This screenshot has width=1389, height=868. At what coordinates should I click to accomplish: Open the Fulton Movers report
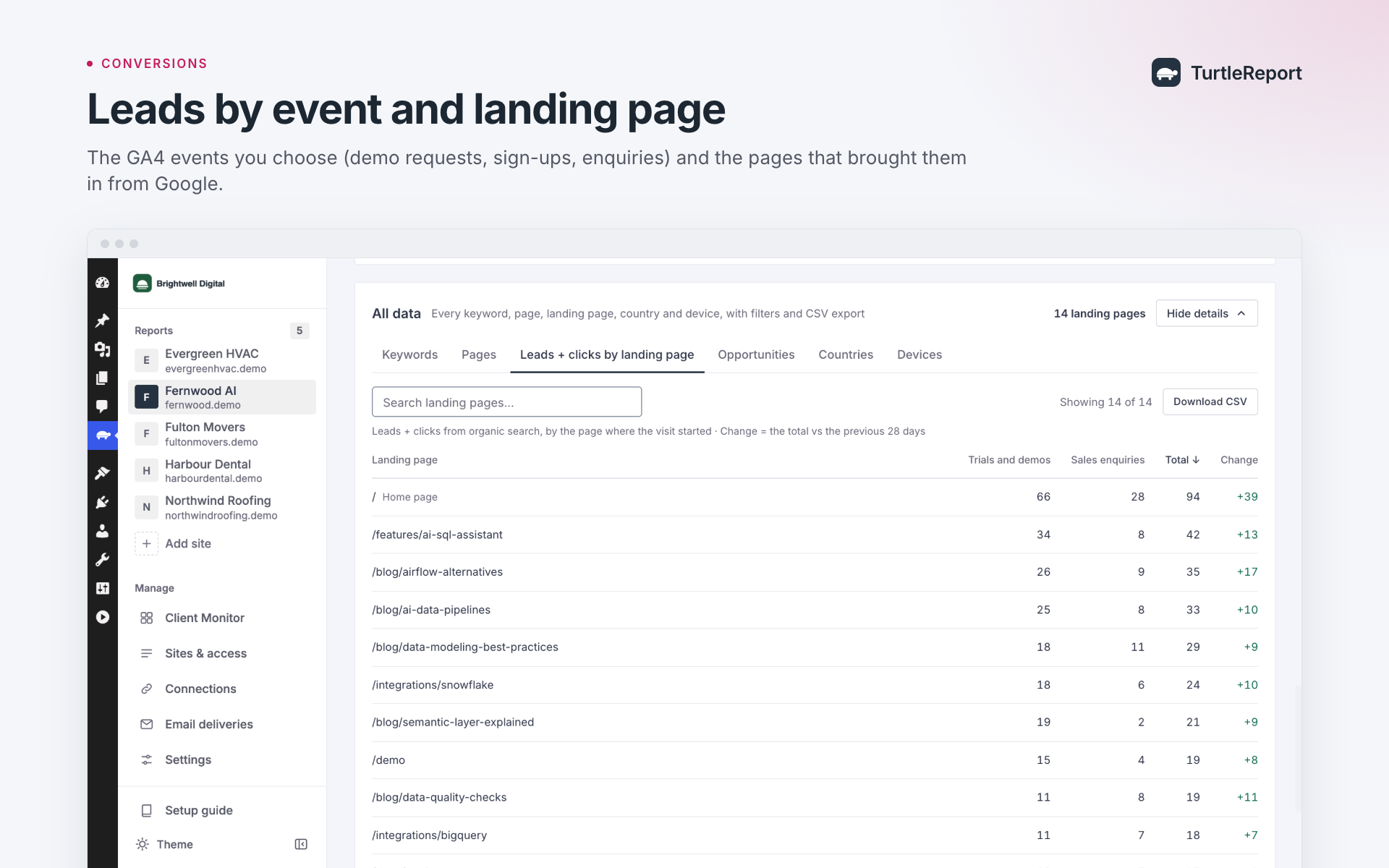(222, 434)
